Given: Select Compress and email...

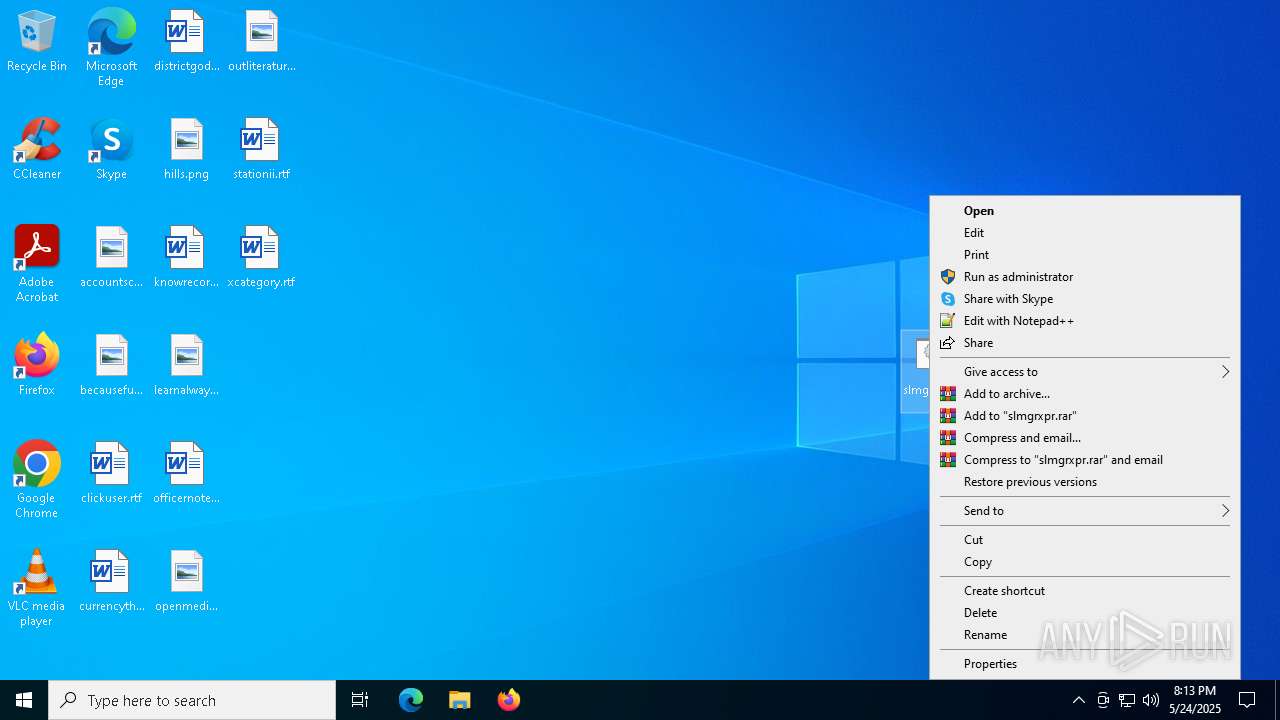Looking at the screenshot, I should coord(1085,438).
